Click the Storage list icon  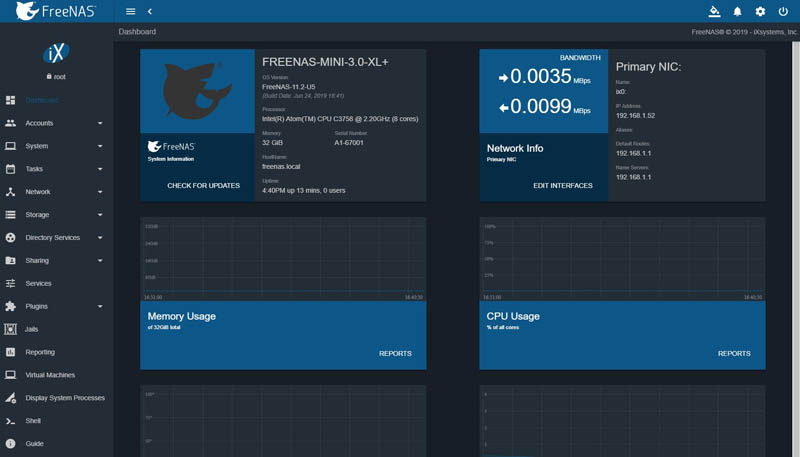click(10, 215)
